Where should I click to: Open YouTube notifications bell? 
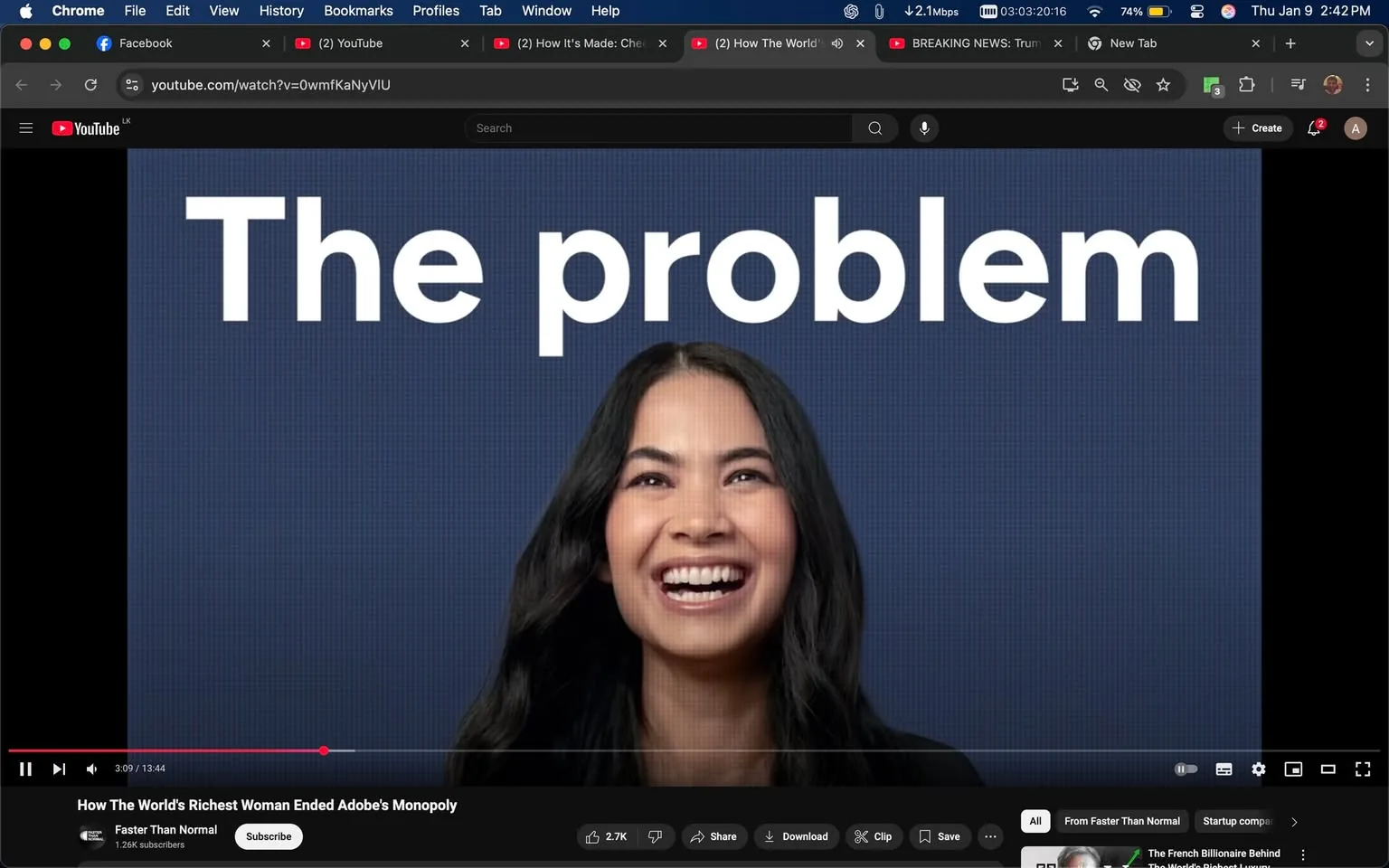pyautogui.click(x=1313, y=127)
